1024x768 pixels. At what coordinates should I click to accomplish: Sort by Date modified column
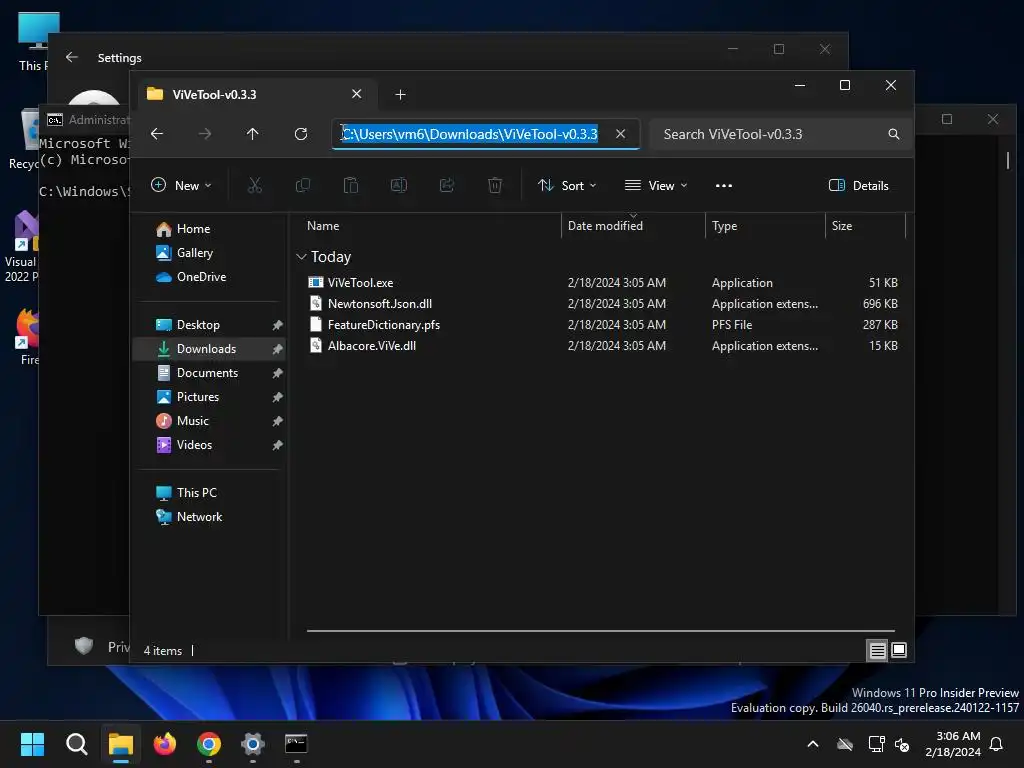pos(605,226)
